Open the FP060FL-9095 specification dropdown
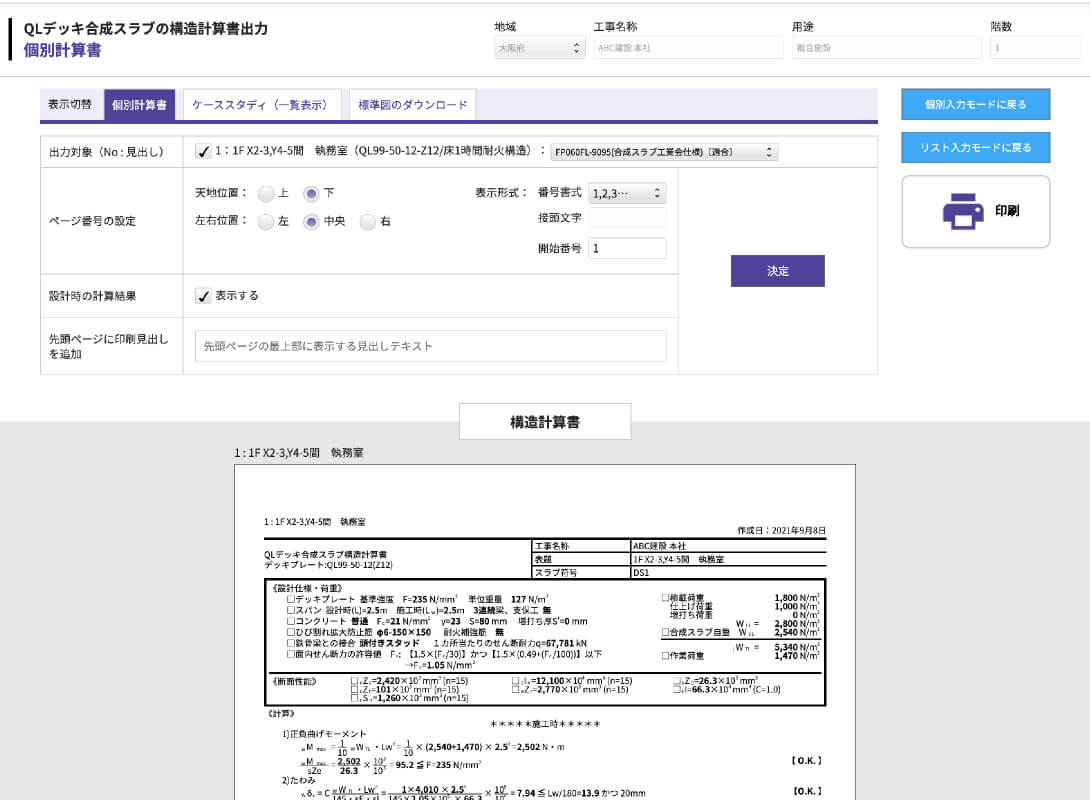1090x800 pixels. pyautogui.click(x=663, y=152)
